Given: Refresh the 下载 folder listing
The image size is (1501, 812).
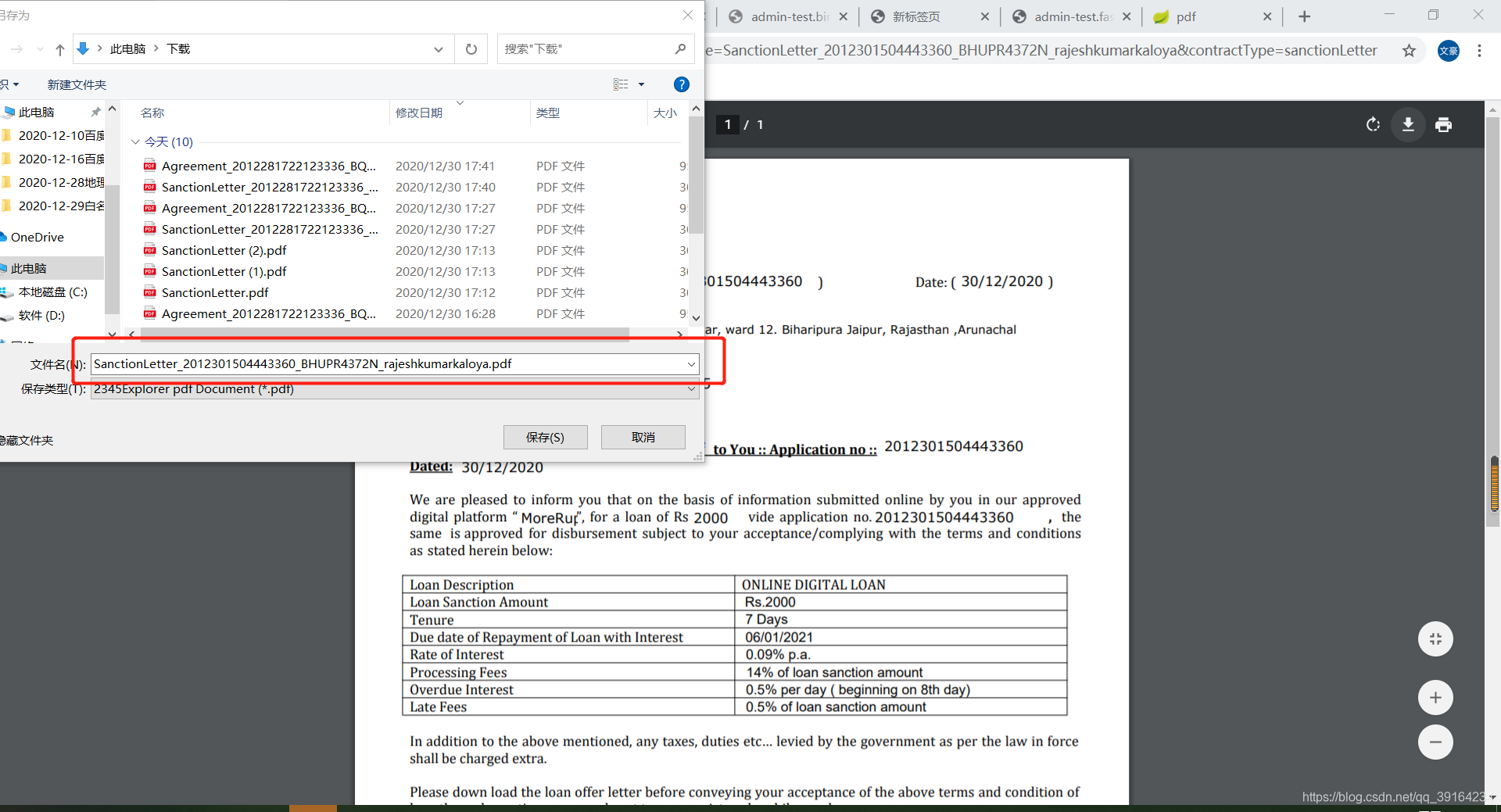Looking at the screenshot, I should coord(471,48).
